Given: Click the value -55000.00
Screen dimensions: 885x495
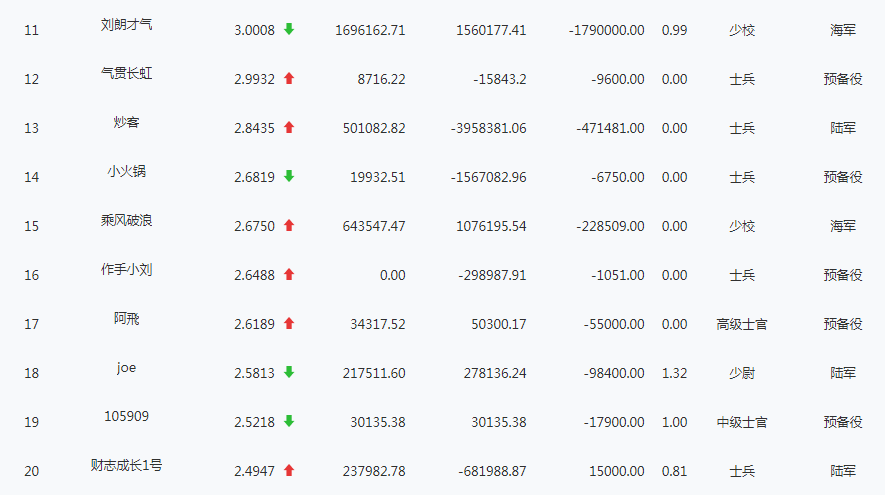Looking at the screenshot, I should coord(614,325).
